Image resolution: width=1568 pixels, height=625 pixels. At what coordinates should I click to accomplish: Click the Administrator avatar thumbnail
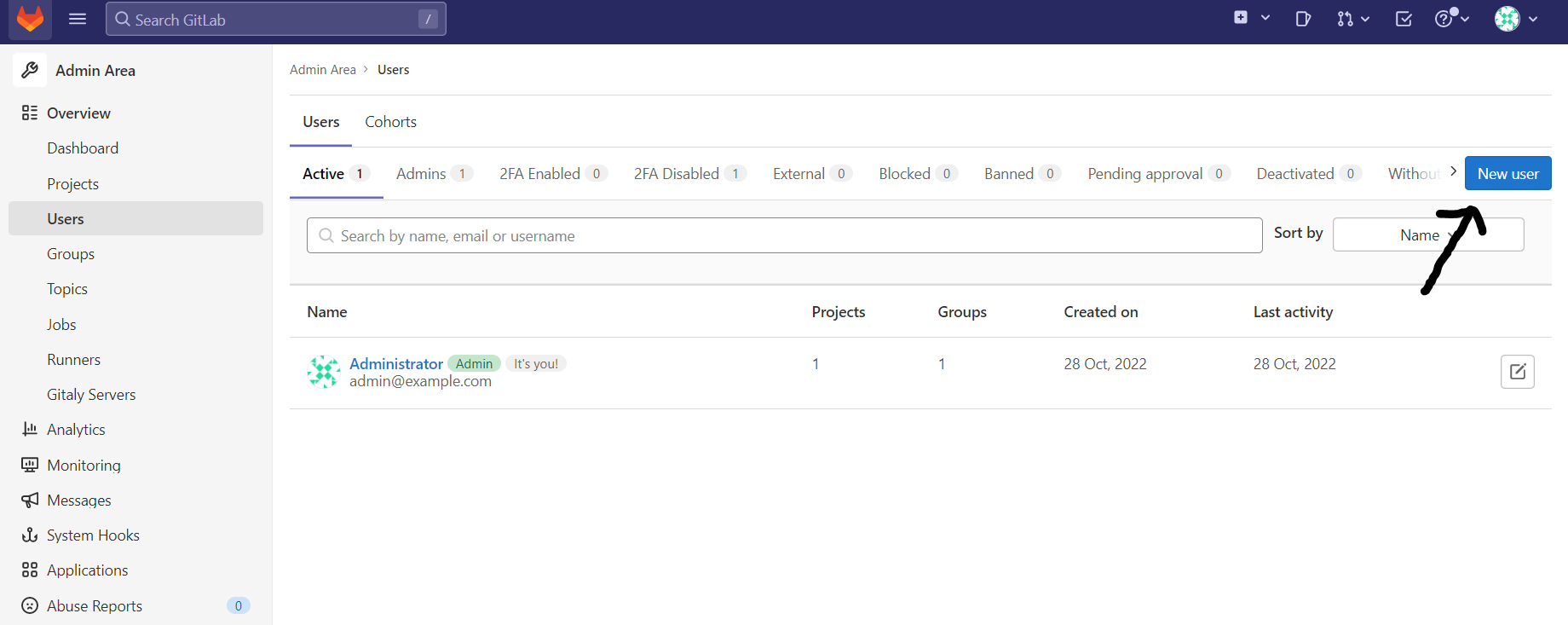click(323, 372)
